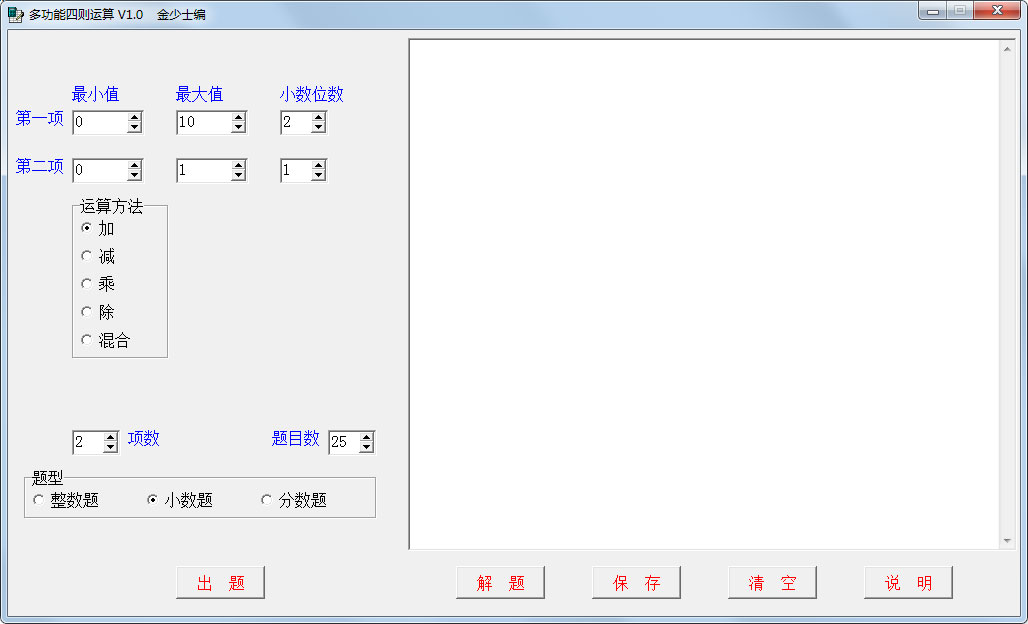
Task: Choose division (除) operation
Action: (x=87, y=312)
